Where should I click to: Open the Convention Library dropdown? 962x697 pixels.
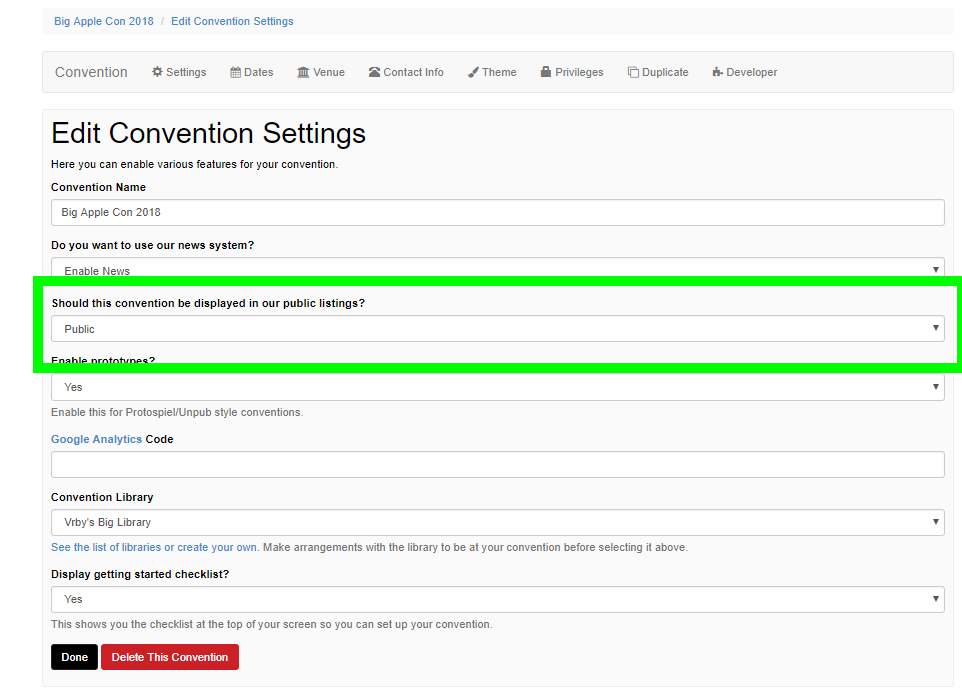pyautogui.click(x=497, y=522)
